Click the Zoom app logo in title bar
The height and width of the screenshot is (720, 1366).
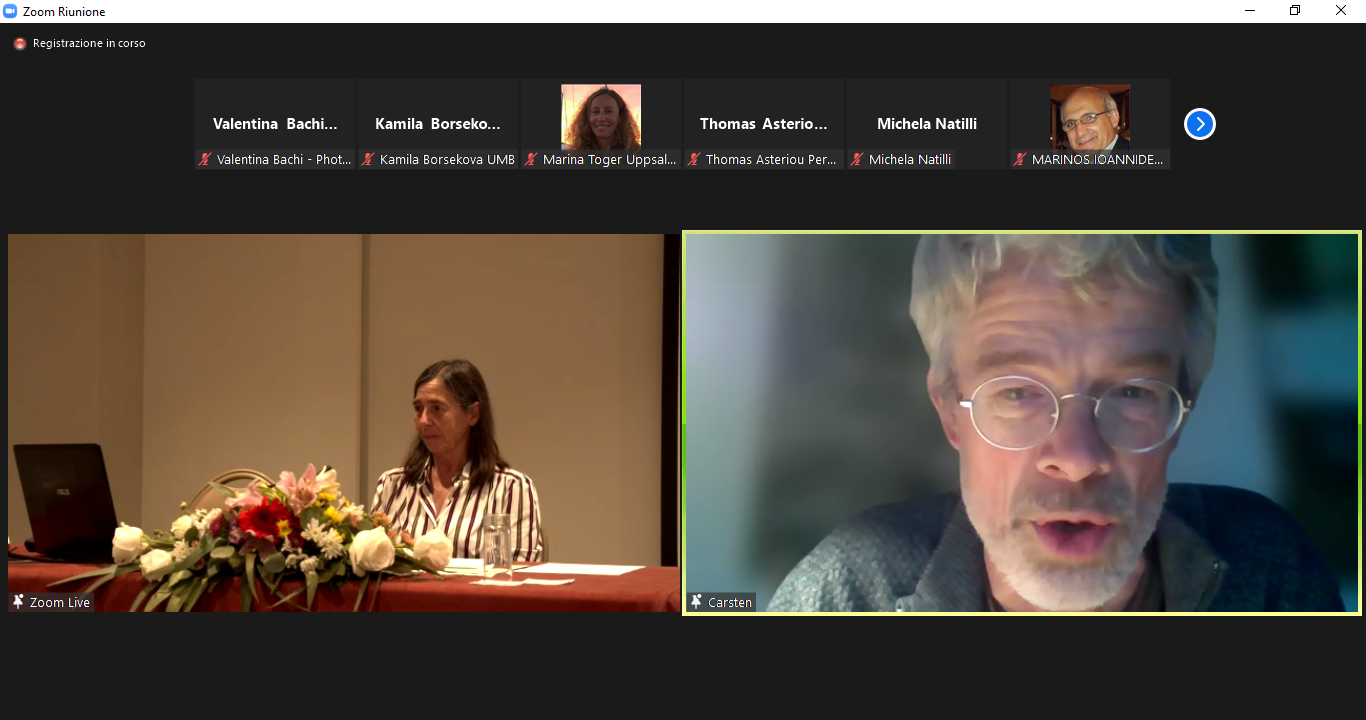pyautogui.click(x=11, y=11)
